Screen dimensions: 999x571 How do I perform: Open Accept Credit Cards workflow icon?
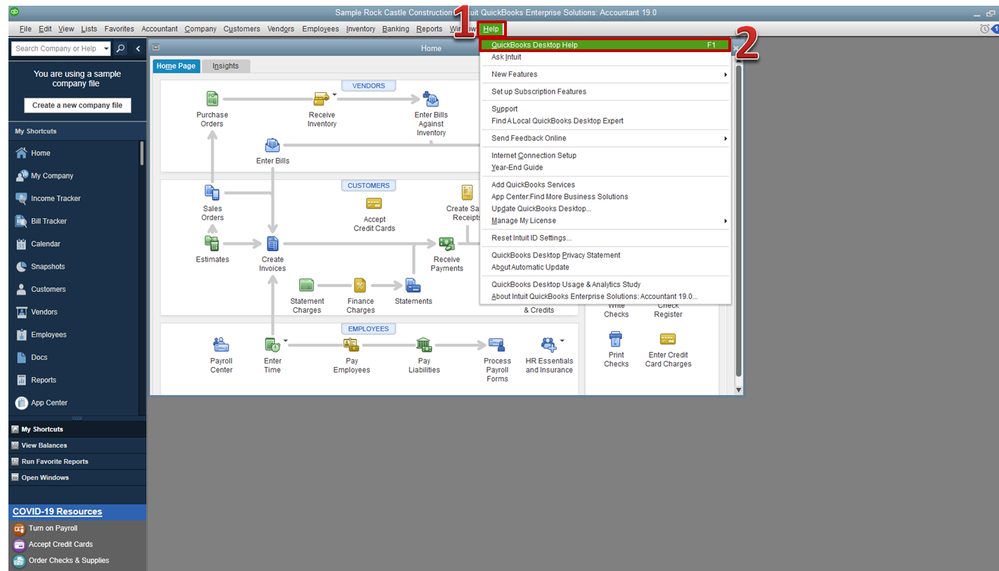tap(374, 204)
